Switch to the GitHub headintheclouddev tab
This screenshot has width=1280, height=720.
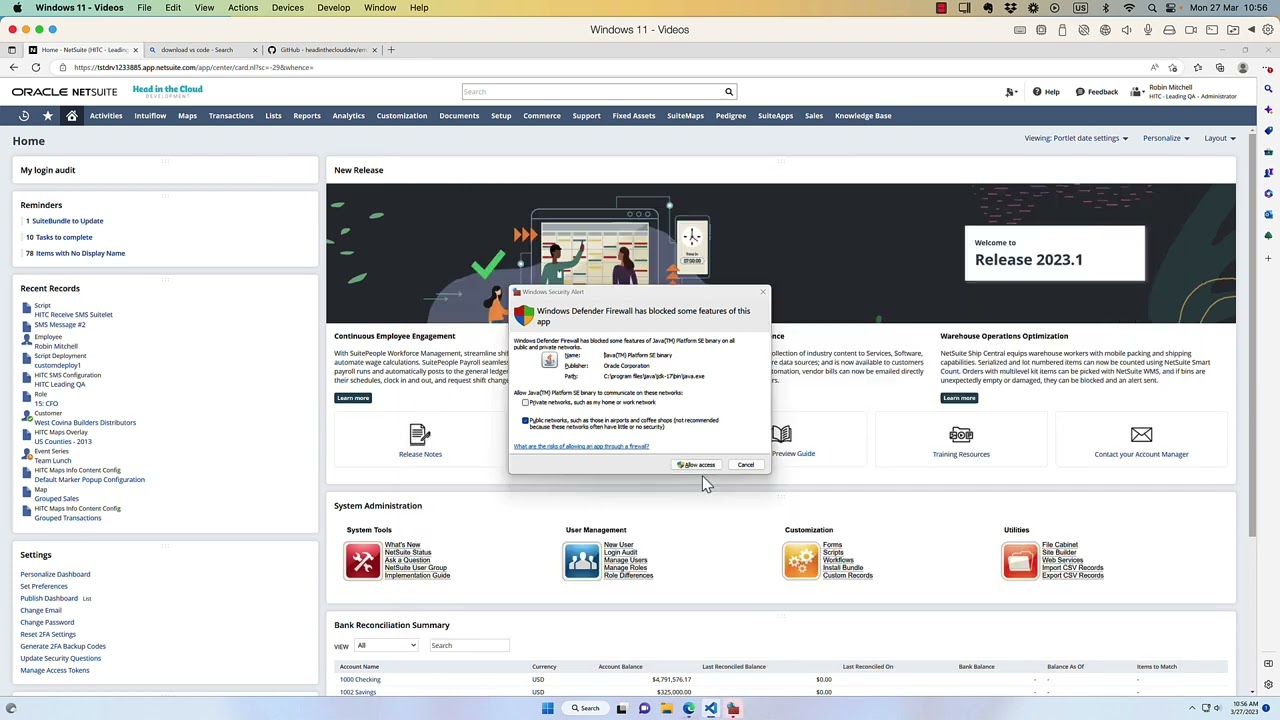pos(323,50)
